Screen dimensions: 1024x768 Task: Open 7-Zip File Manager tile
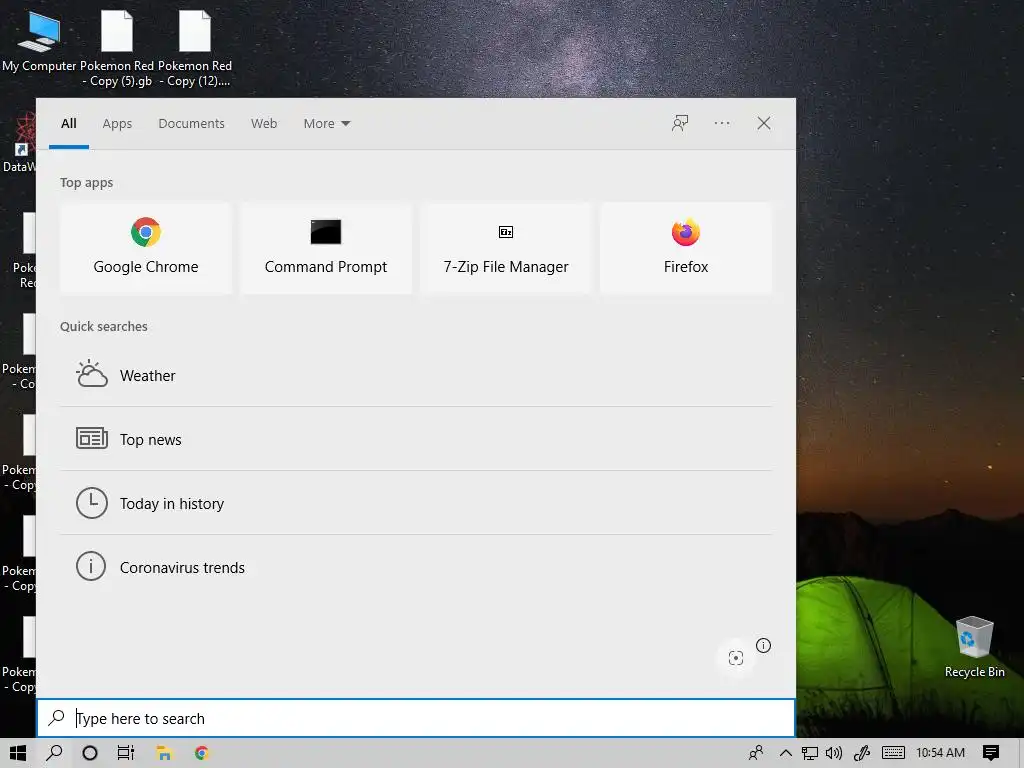[x=506, y=248]
